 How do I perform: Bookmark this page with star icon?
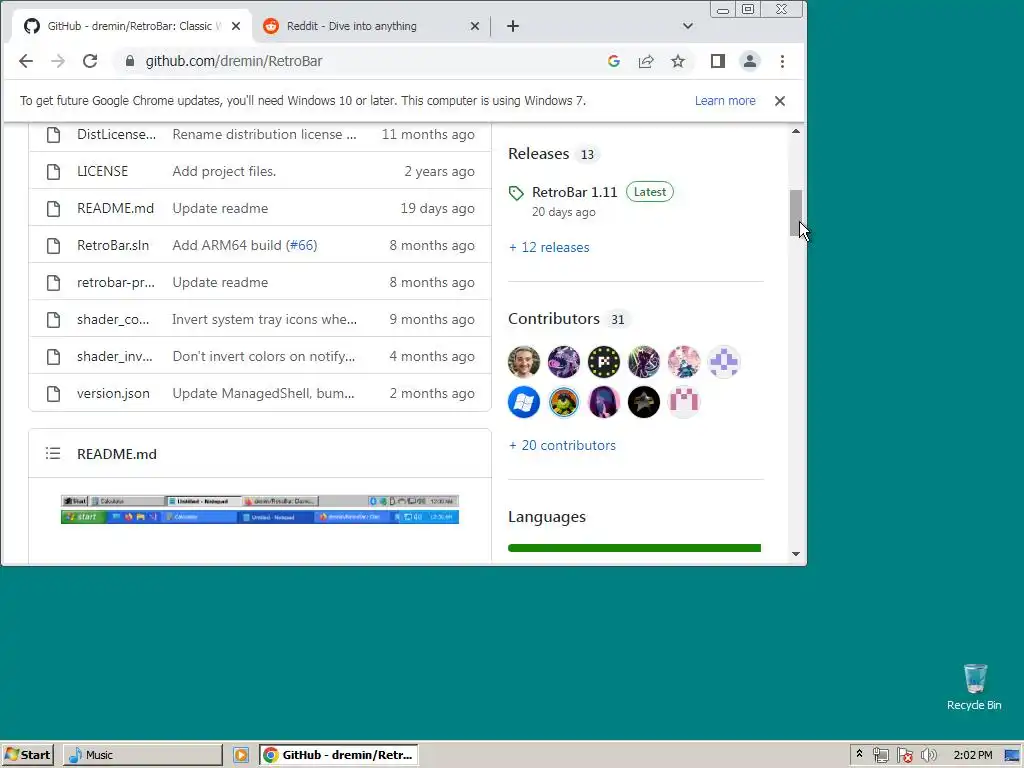[678, 61]
